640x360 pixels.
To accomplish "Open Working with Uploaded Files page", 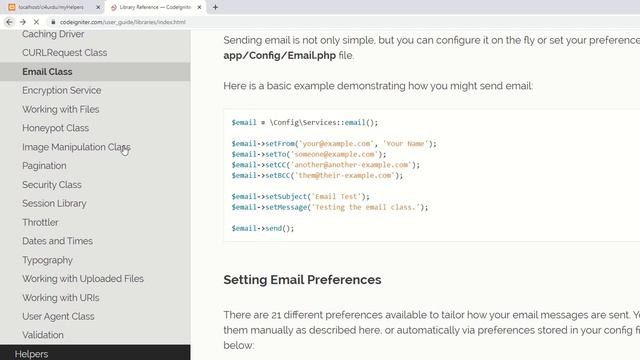I will [83, 279].
